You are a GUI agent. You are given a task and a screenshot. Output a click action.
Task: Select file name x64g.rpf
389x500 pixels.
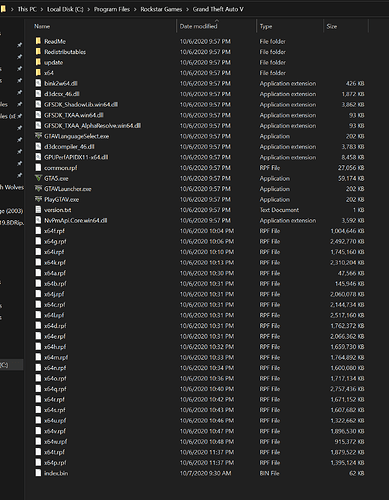[x=55, y=241]
